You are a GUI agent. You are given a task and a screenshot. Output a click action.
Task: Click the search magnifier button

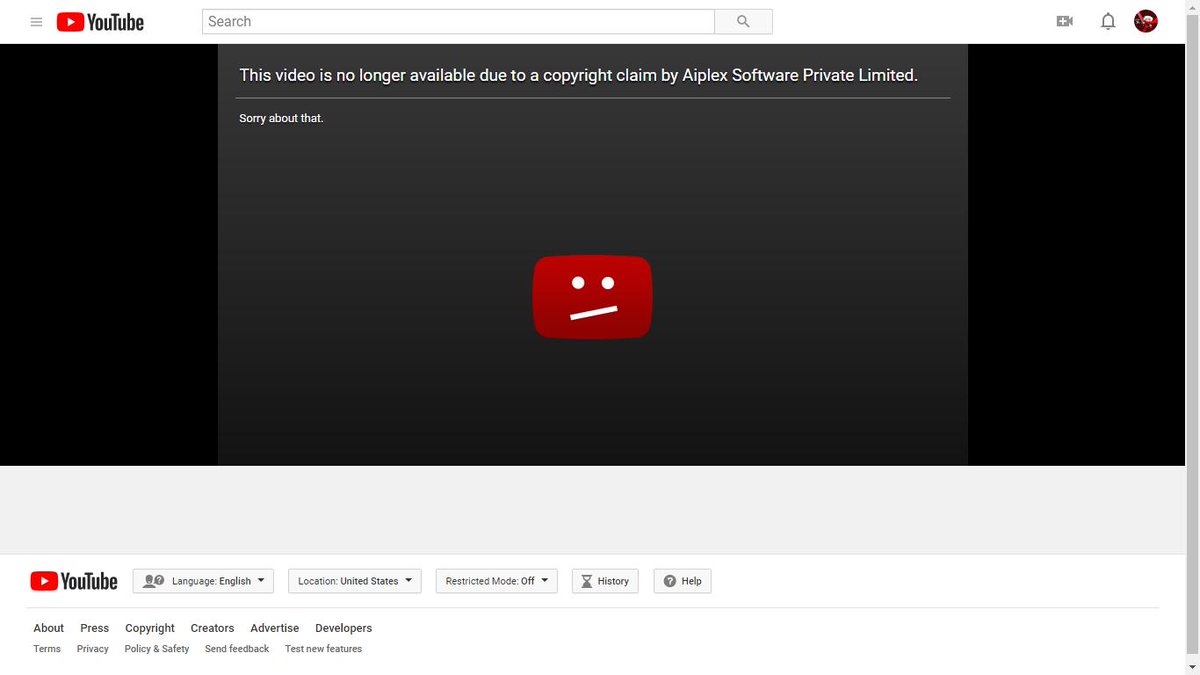point(743,21)
